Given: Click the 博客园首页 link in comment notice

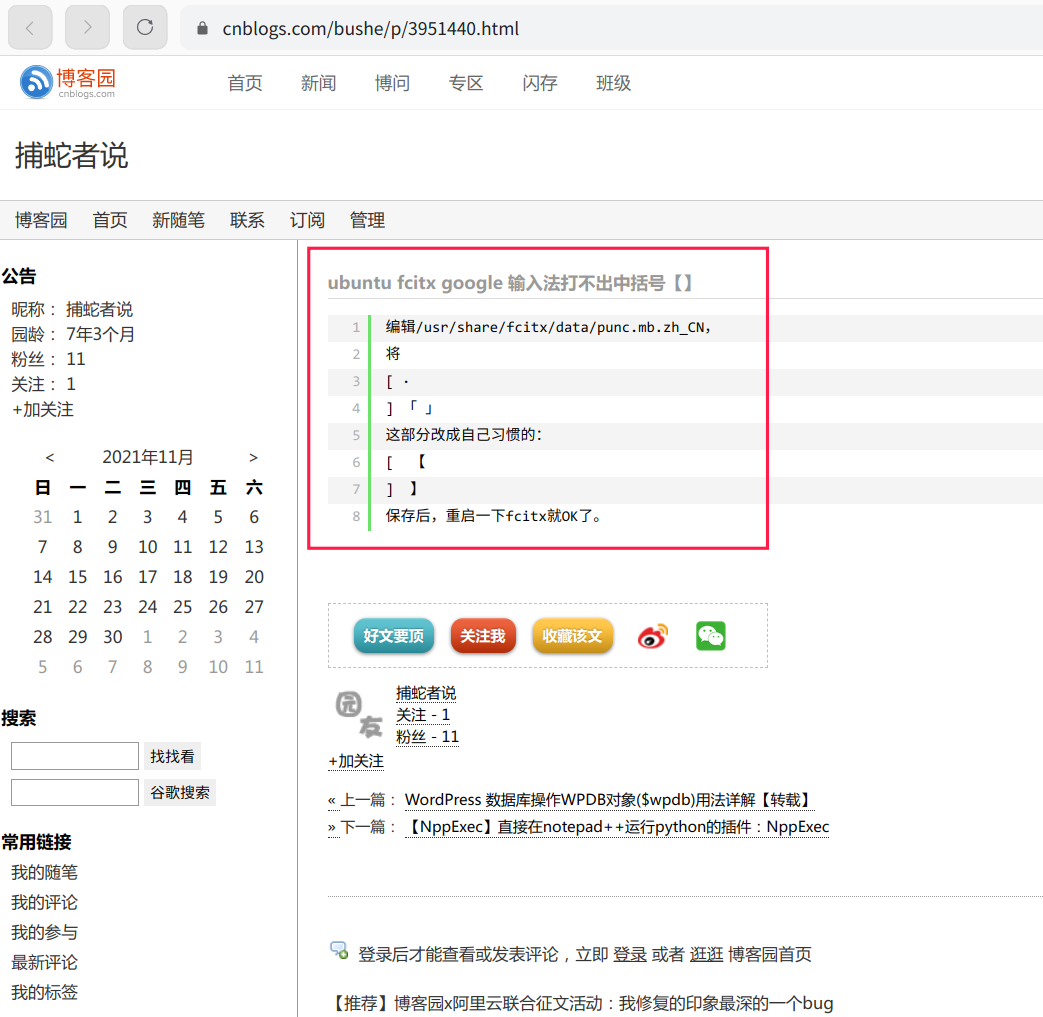Looking at the screenshot, I should point(770,954).
